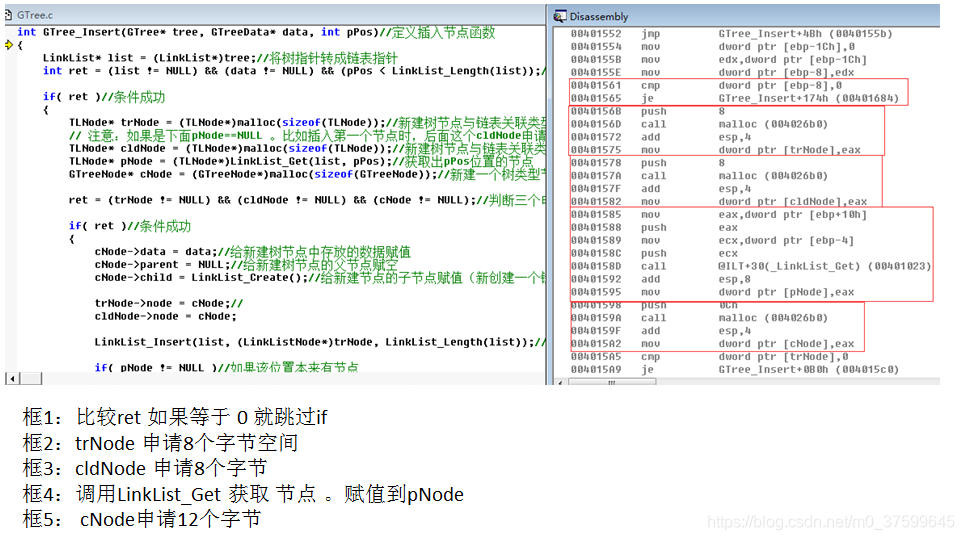The height and width of the screenshot is (540, 964).
Task: Click the 'TLNode* cldNode' malloc line
Action: click(x=307, y=148)
